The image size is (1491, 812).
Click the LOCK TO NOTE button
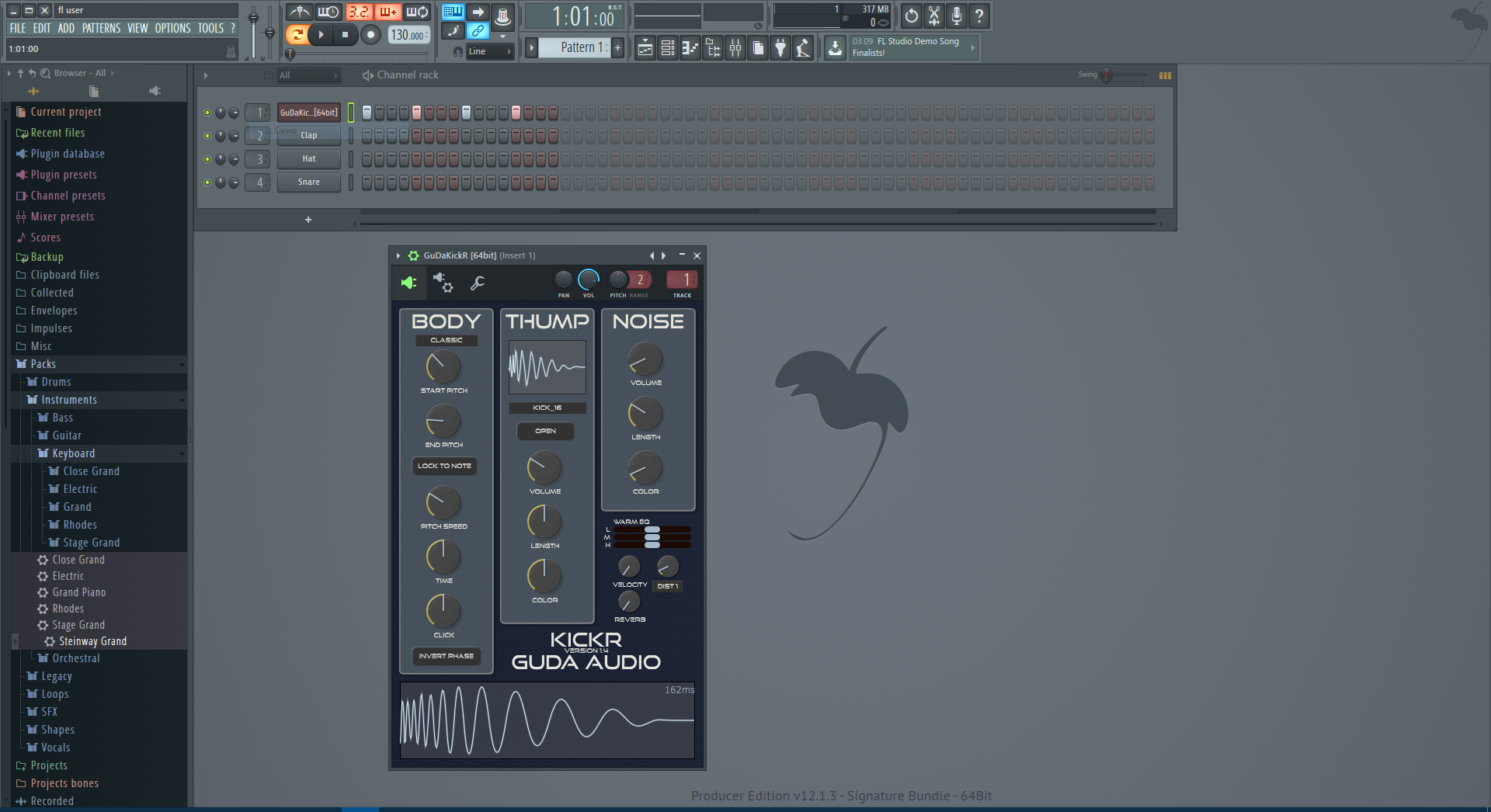click(444, 466)
